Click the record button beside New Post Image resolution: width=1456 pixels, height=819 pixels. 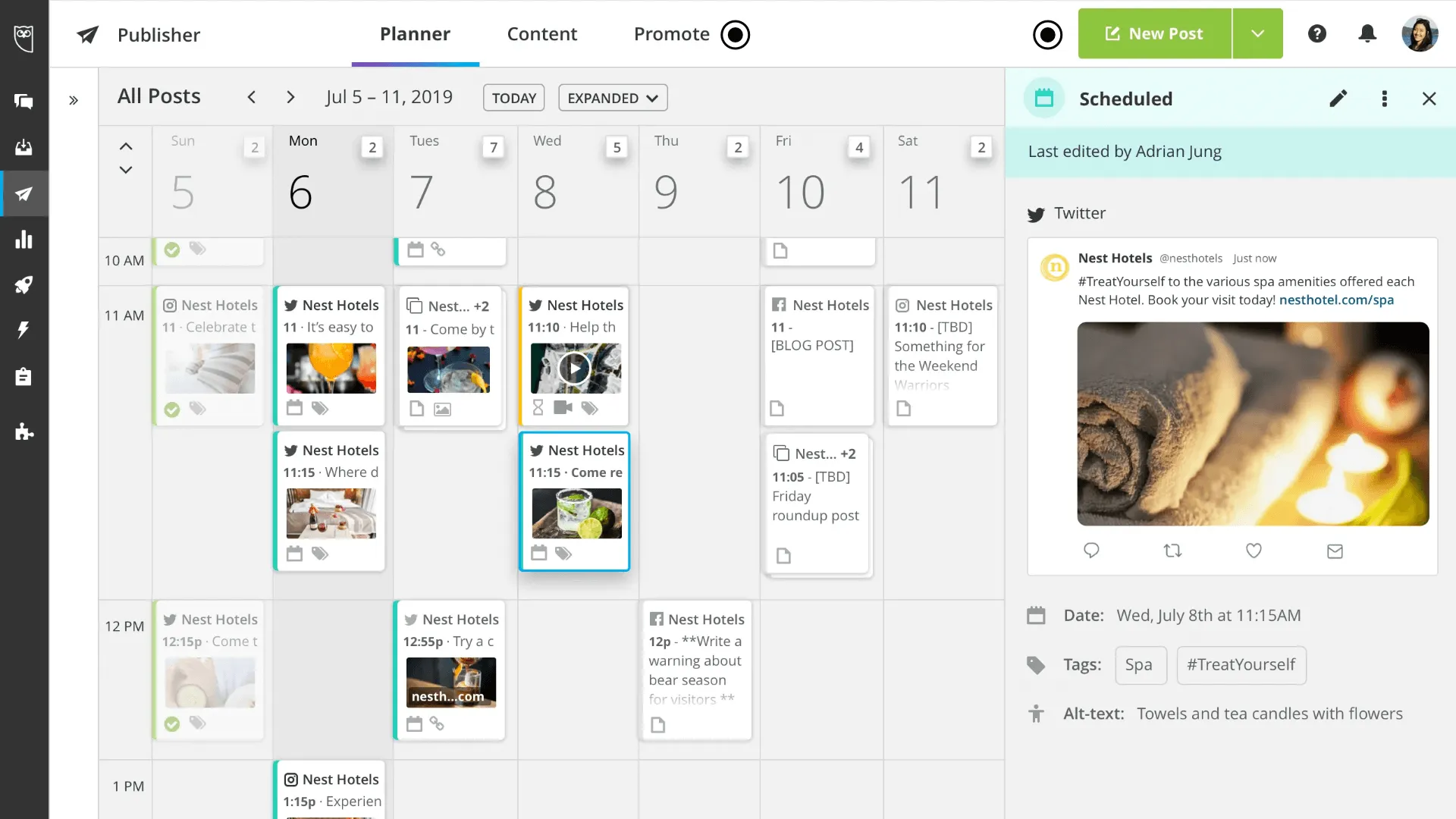1047,35
